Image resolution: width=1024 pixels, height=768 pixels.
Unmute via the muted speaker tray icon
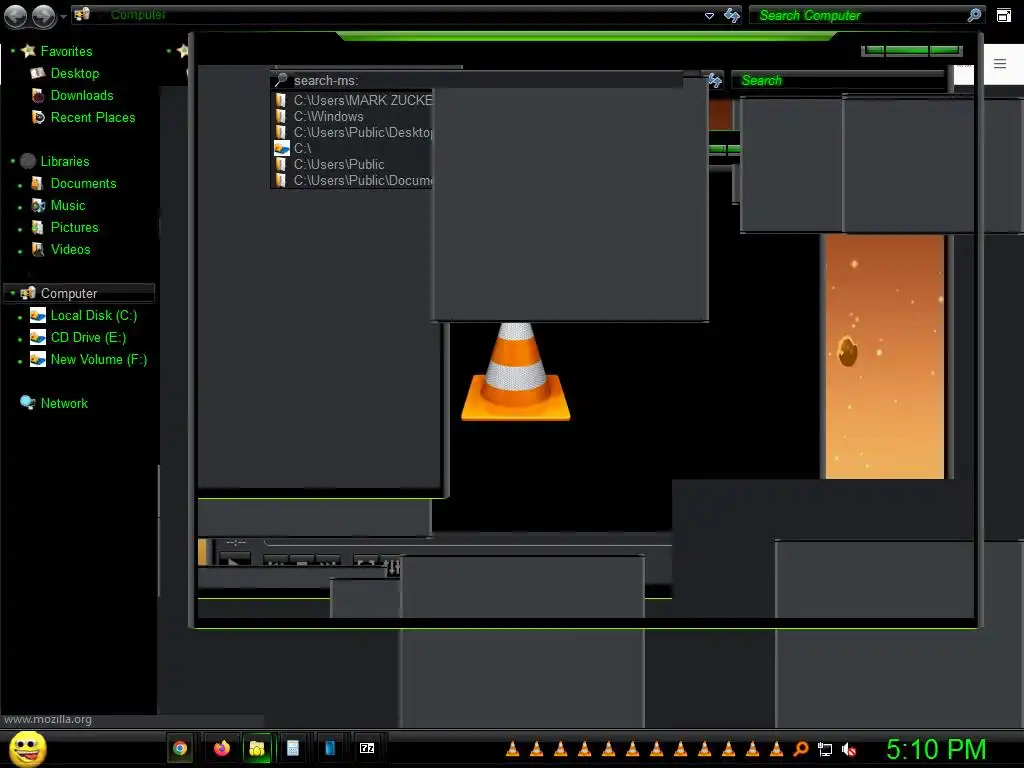[849, 750]
